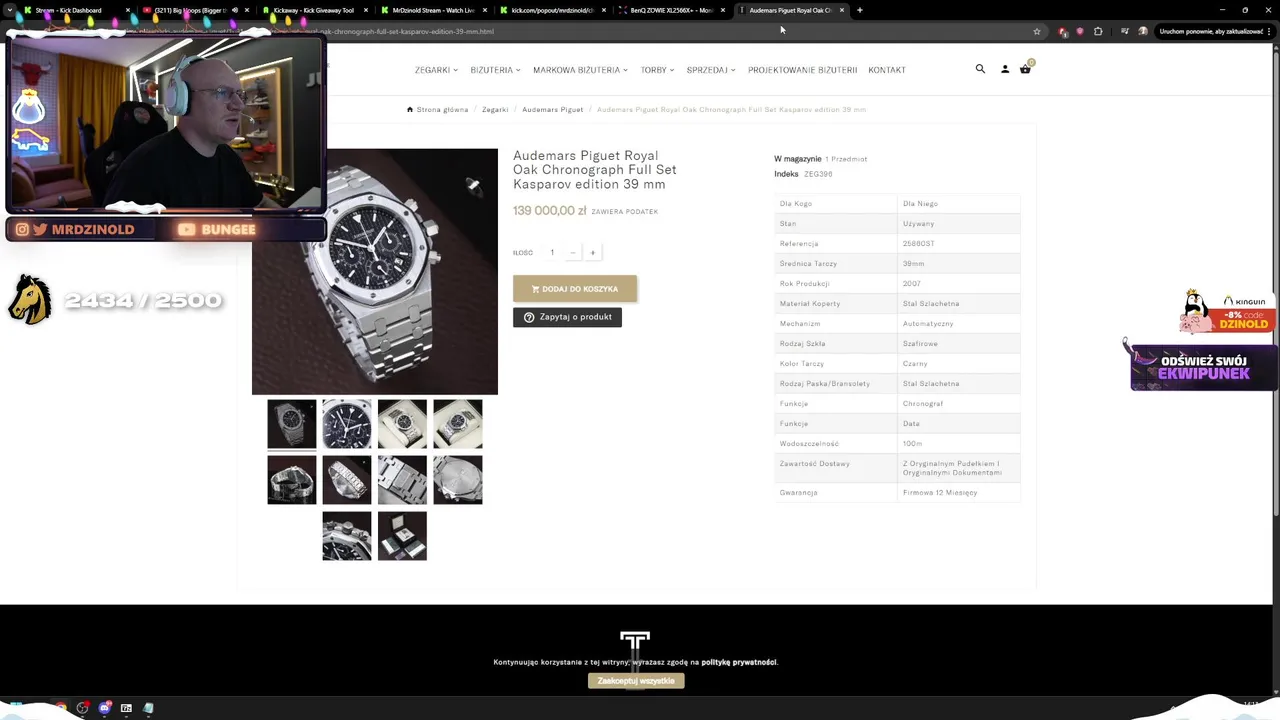
Task: Open the browser extensions puzzle icon
Action: coord(1098,31)
